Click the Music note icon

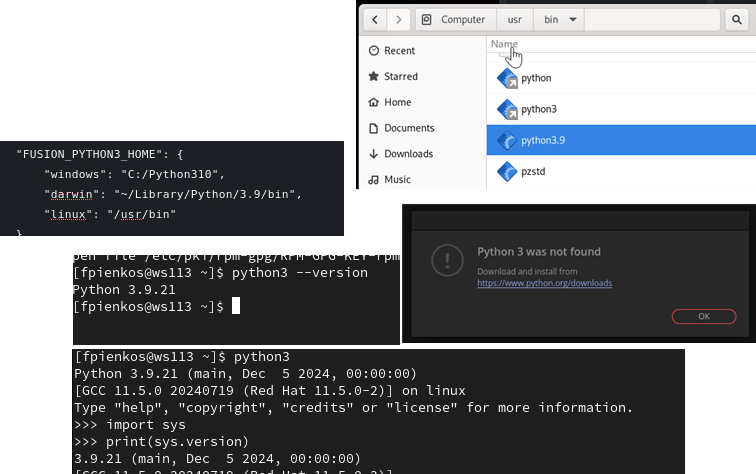[374, 180]
